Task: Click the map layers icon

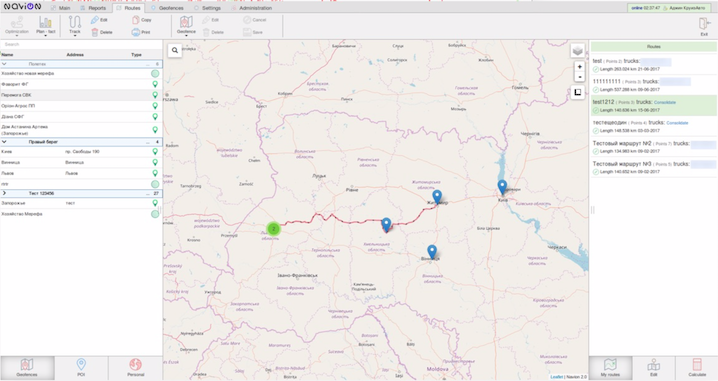Action: pyautogui.click(x=577, y=50)
